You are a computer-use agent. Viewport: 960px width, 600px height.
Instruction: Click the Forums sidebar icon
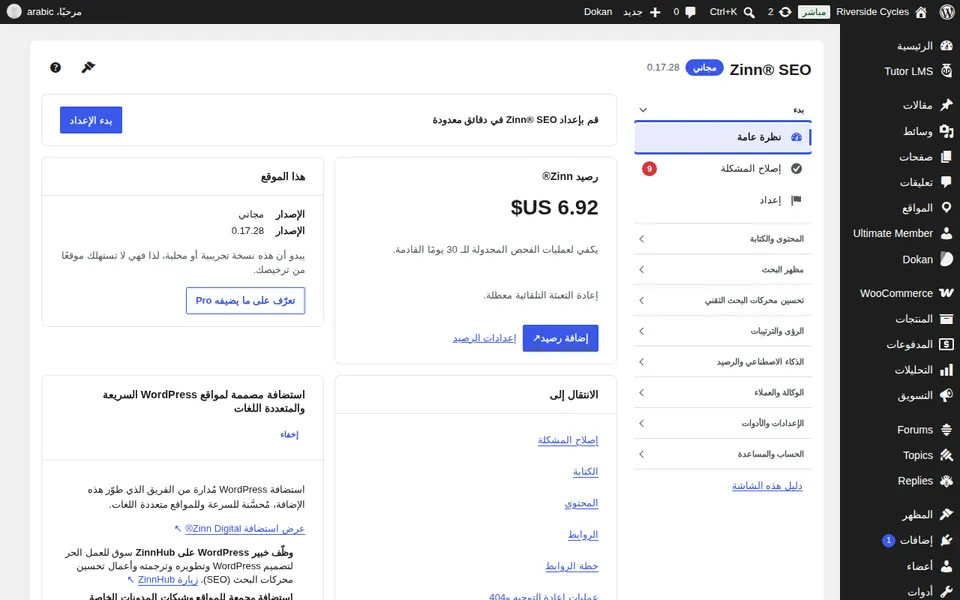[x=947, y=430]
